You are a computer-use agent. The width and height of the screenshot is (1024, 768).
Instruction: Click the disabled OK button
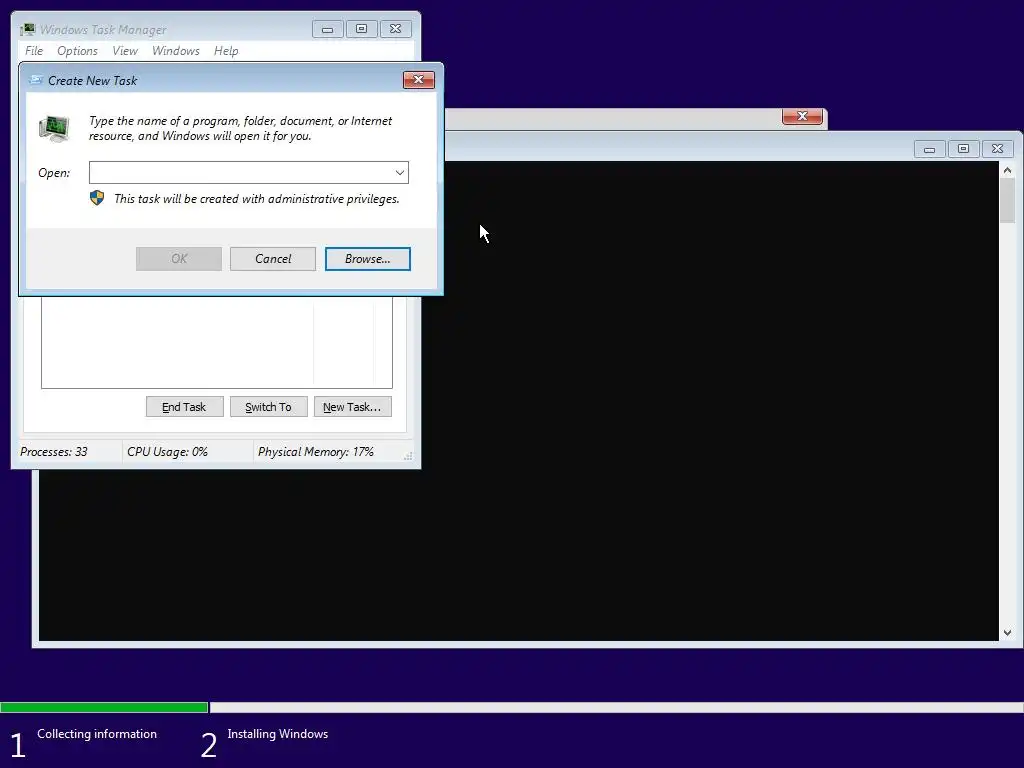pos(179,259)
